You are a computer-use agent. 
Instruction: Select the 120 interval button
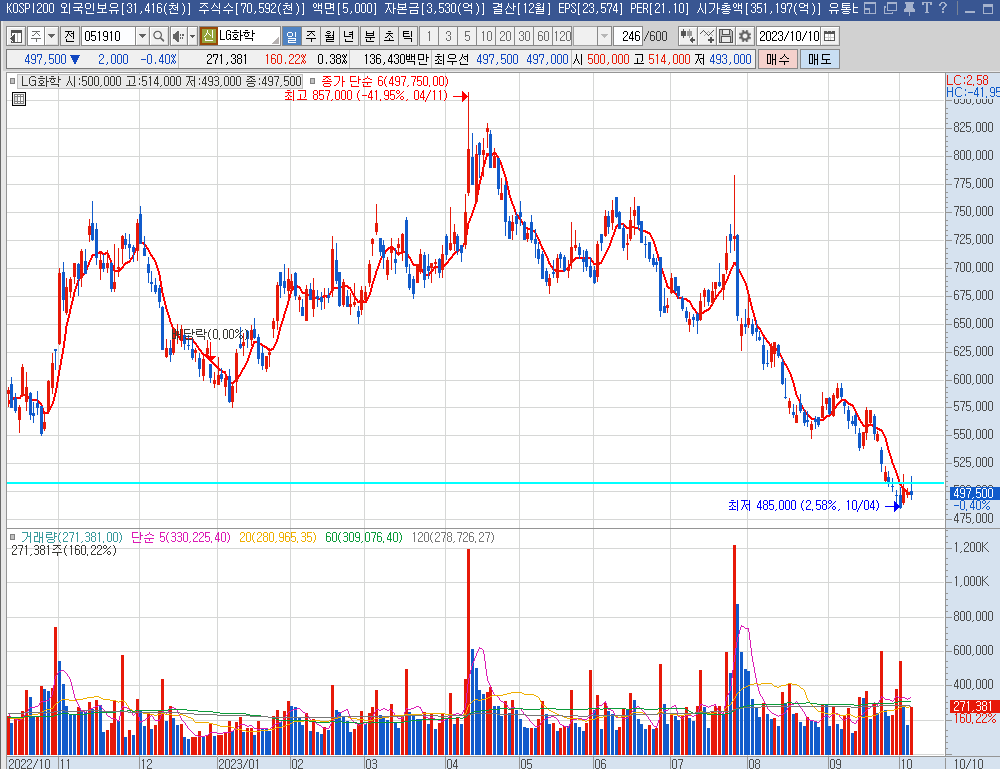[562, 36]
